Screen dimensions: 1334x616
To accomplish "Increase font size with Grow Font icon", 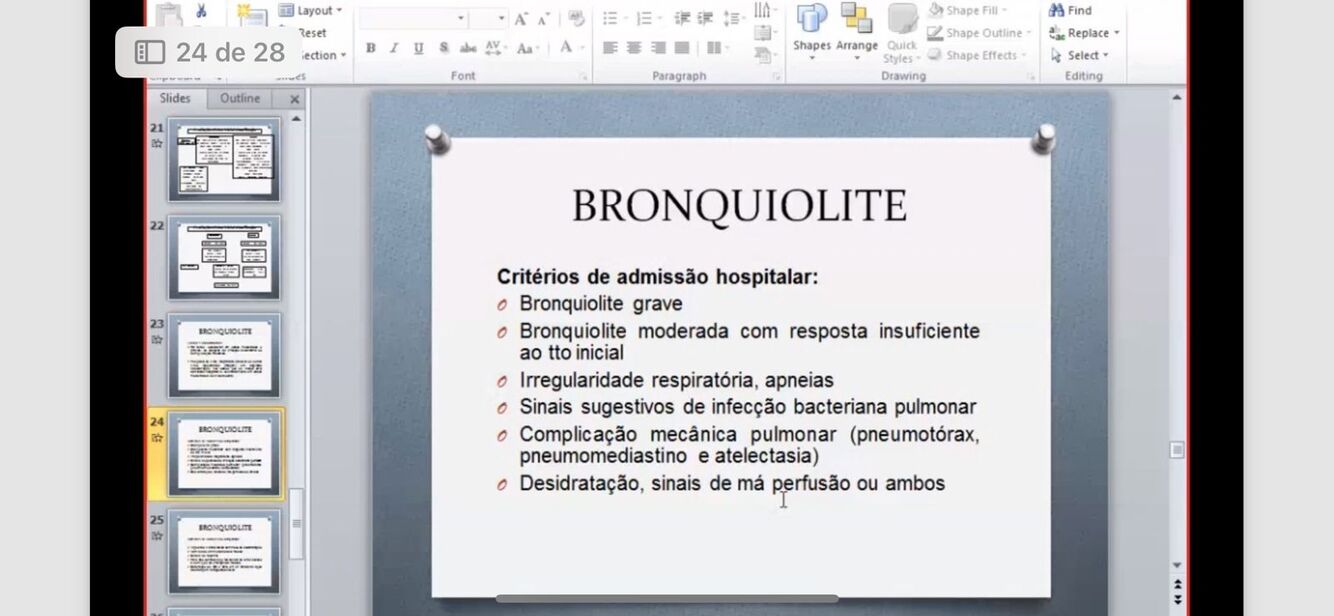I will pyautogui.click(x=521, y=19).
